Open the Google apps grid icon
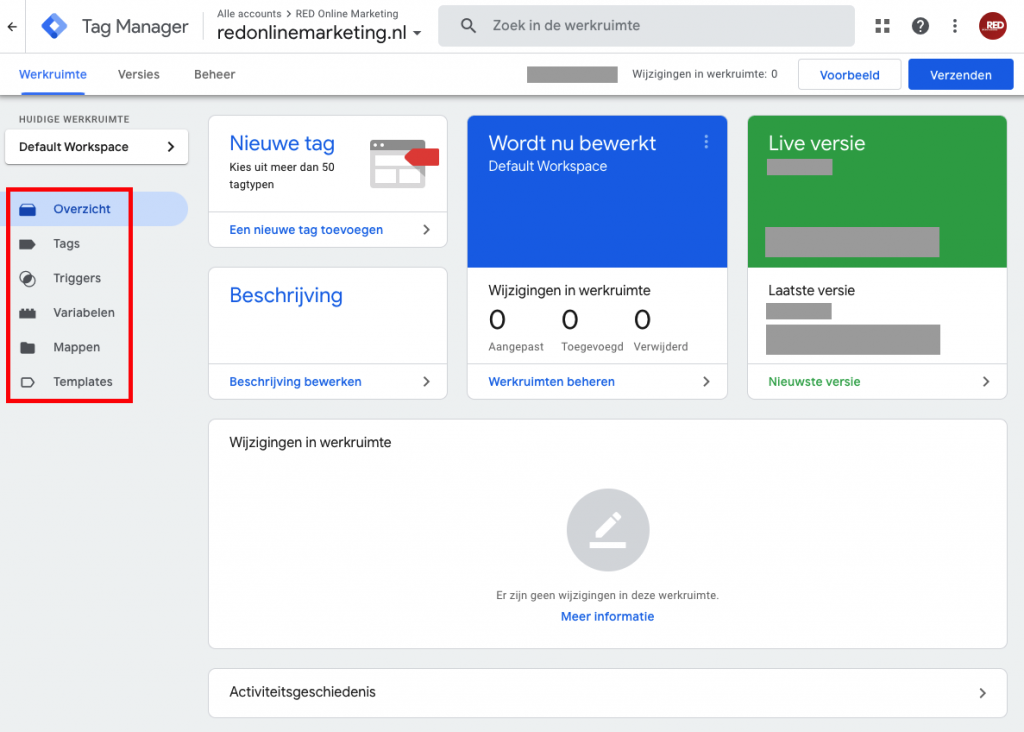Screen dimensions: 1024x732 click(882, 26)
